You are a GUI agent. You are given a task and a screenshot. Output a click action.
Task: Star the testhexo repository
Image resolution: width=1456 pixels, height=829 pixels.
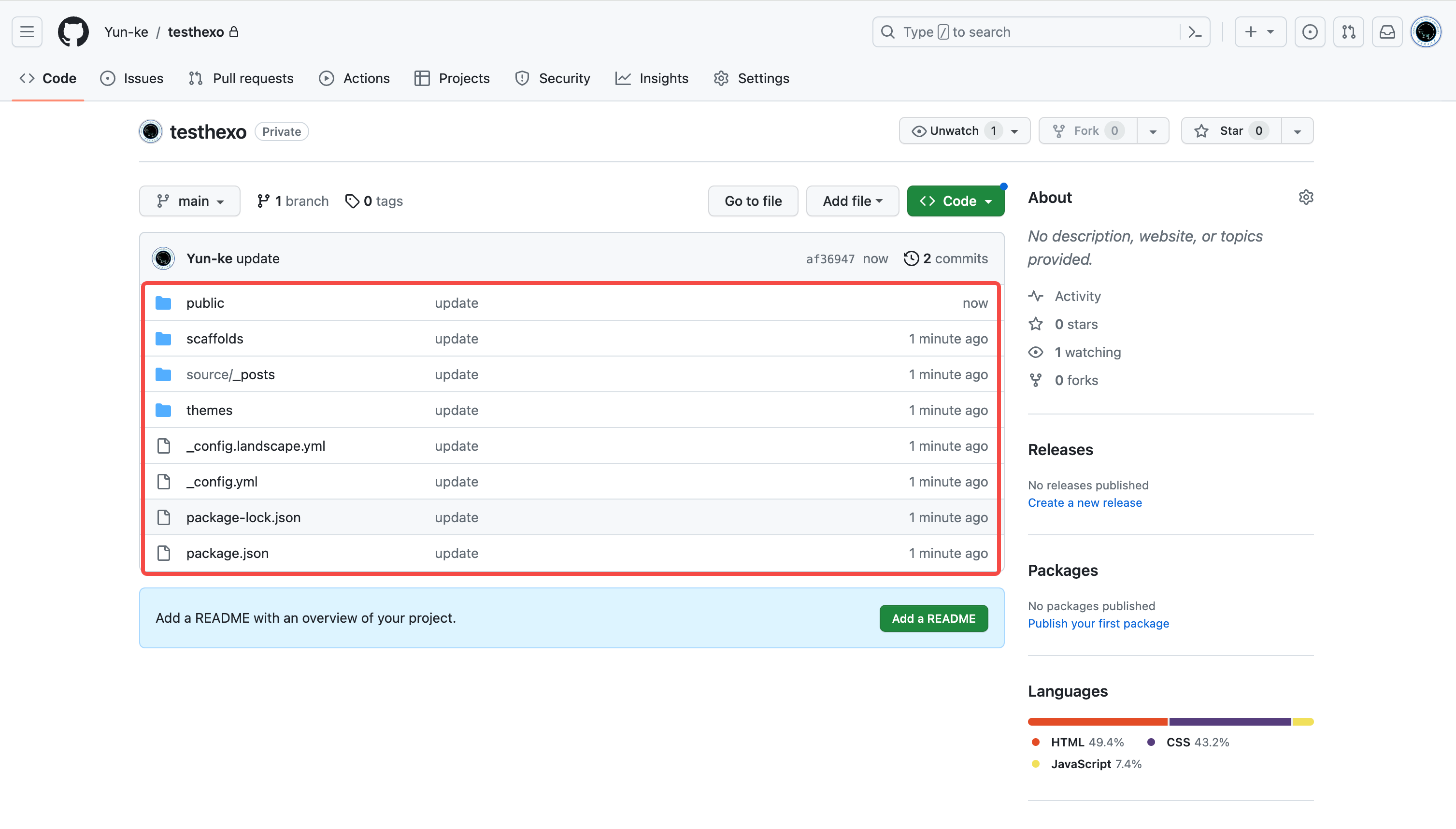1230,131
